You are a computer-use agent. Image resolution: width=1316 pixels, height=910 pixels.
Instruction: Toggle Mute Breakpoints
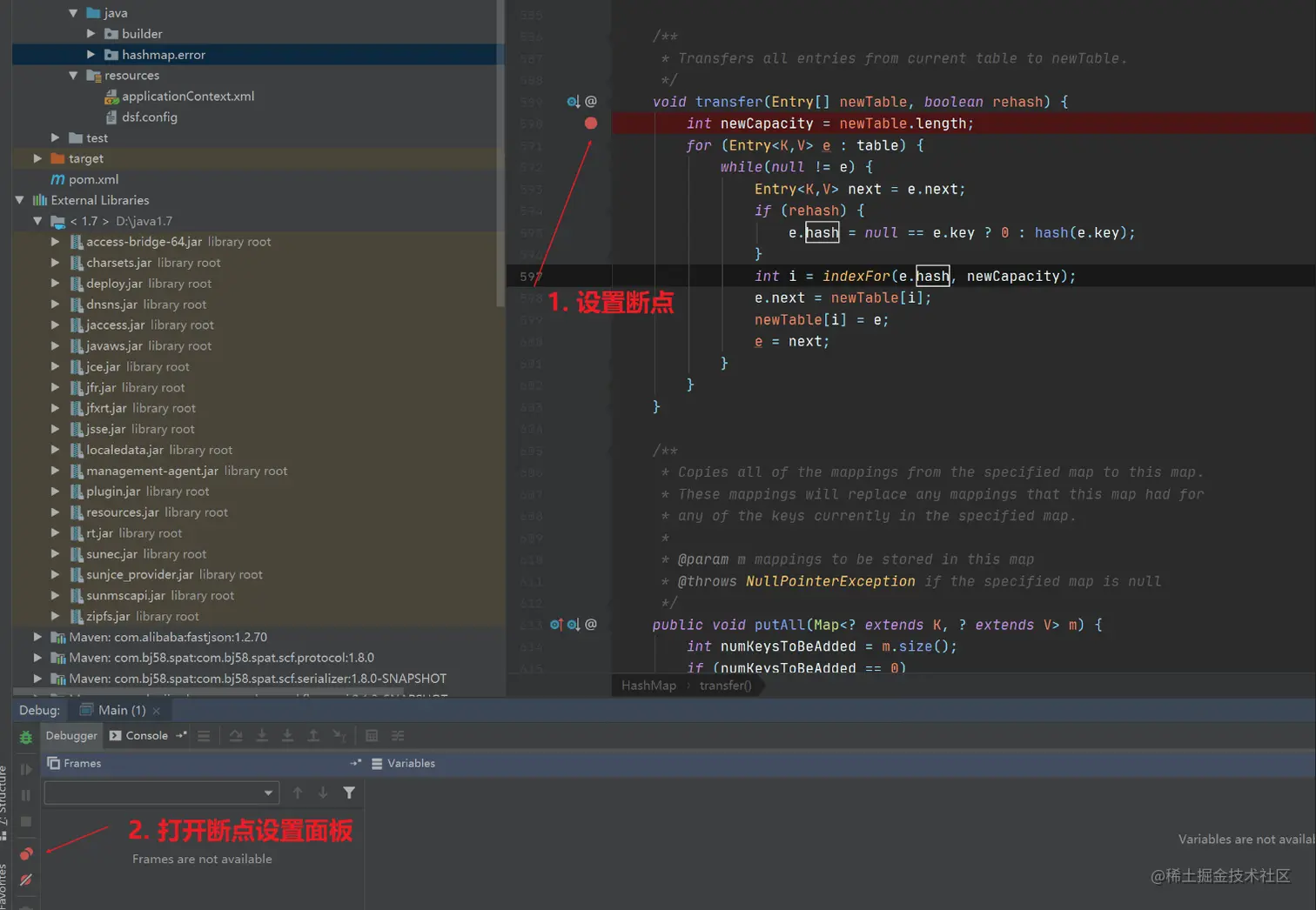tap(26, 880)
